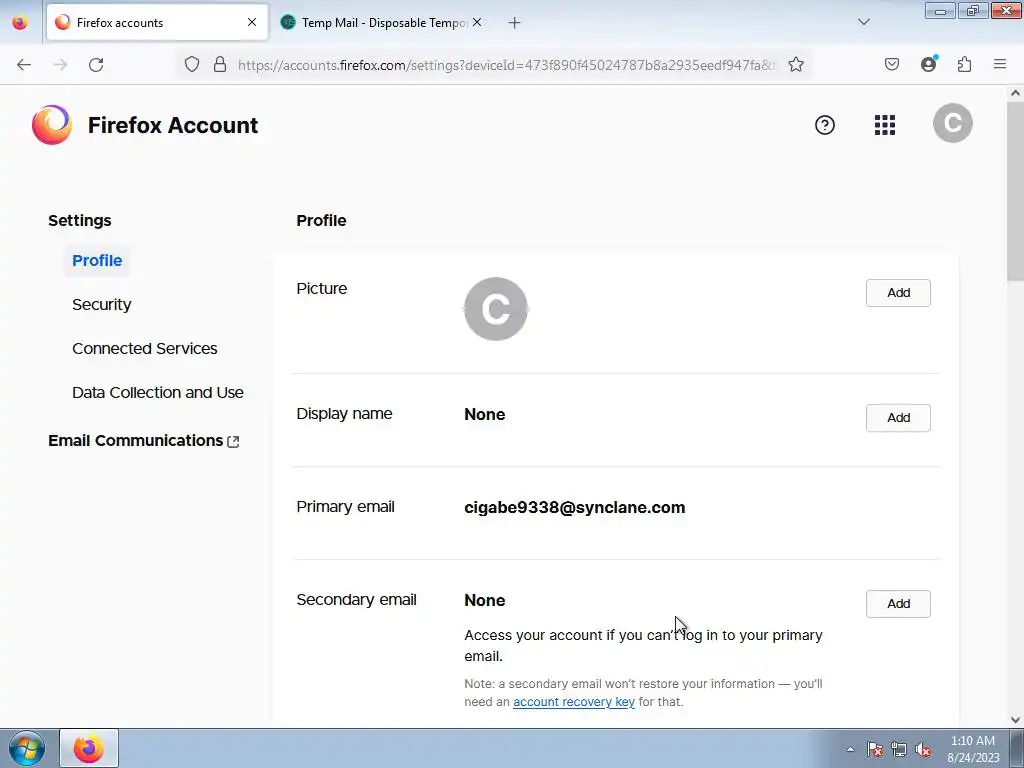Click the large profile picture avatar
This screenshot has height=768, width=1024.
tap(496, 309)
